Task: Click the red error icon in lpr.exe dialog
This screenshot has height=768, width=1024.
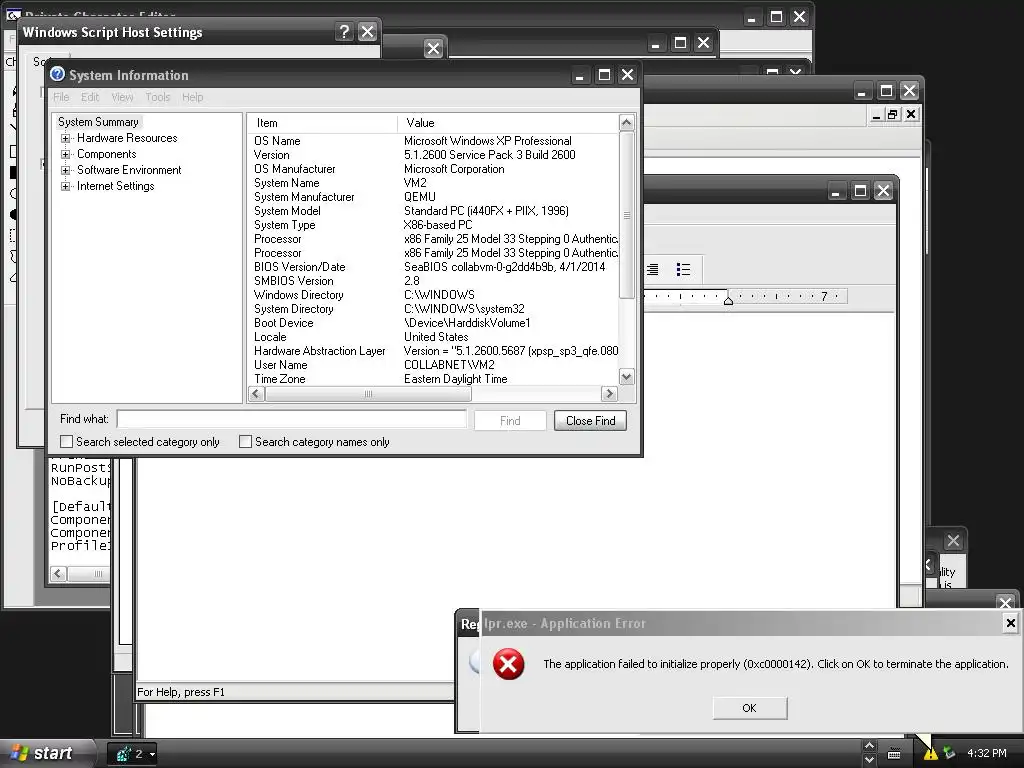Action: [x=509, y=665]
